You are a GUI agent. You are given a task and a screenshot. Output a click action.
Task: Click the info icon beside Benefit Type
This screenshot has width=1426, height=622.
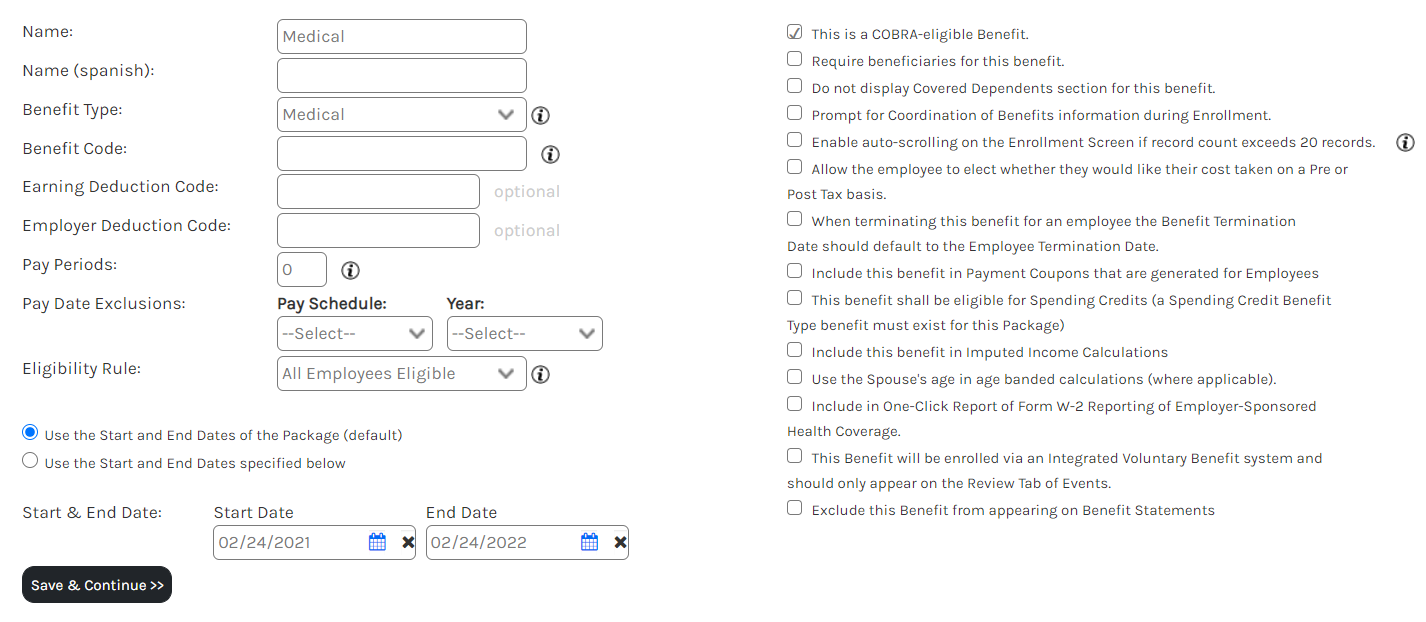pyautogui.click(x=541, y=115)
